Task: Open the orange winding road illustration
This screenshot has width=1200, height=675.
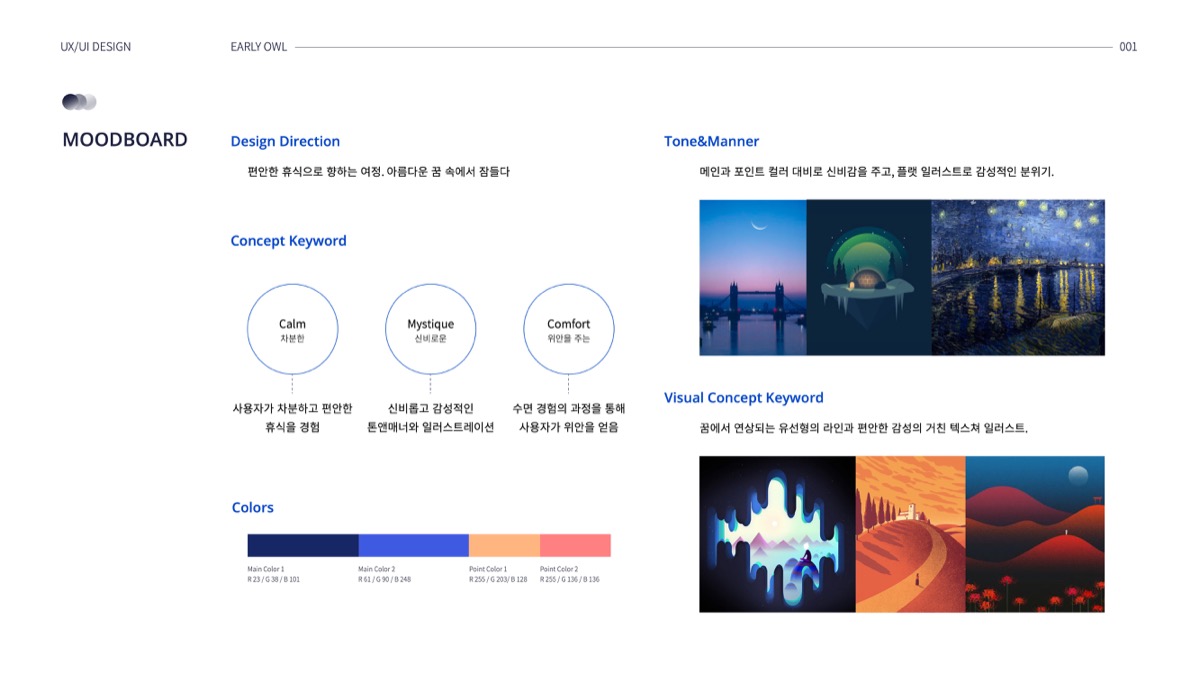Action: (x=911, y=534)
